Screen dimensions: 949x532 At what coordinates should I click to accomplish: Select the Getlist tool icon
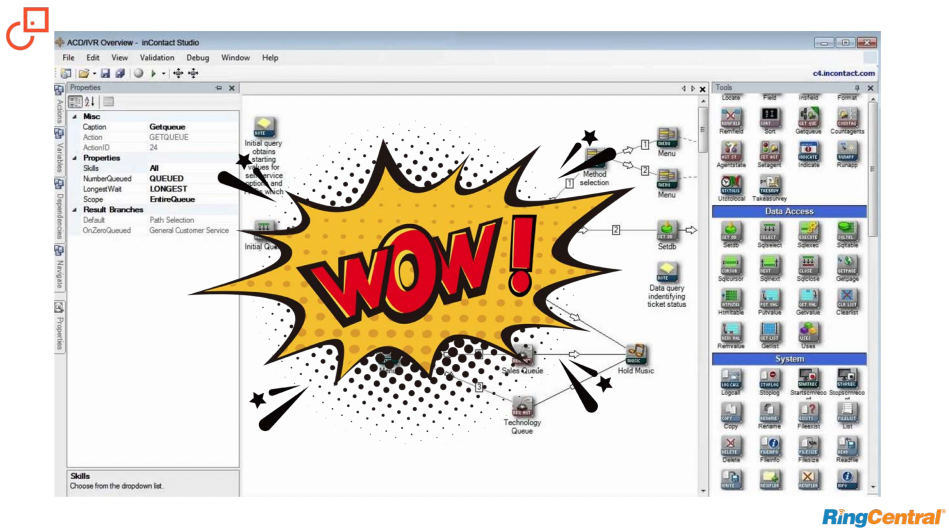(x=769, y=332)
